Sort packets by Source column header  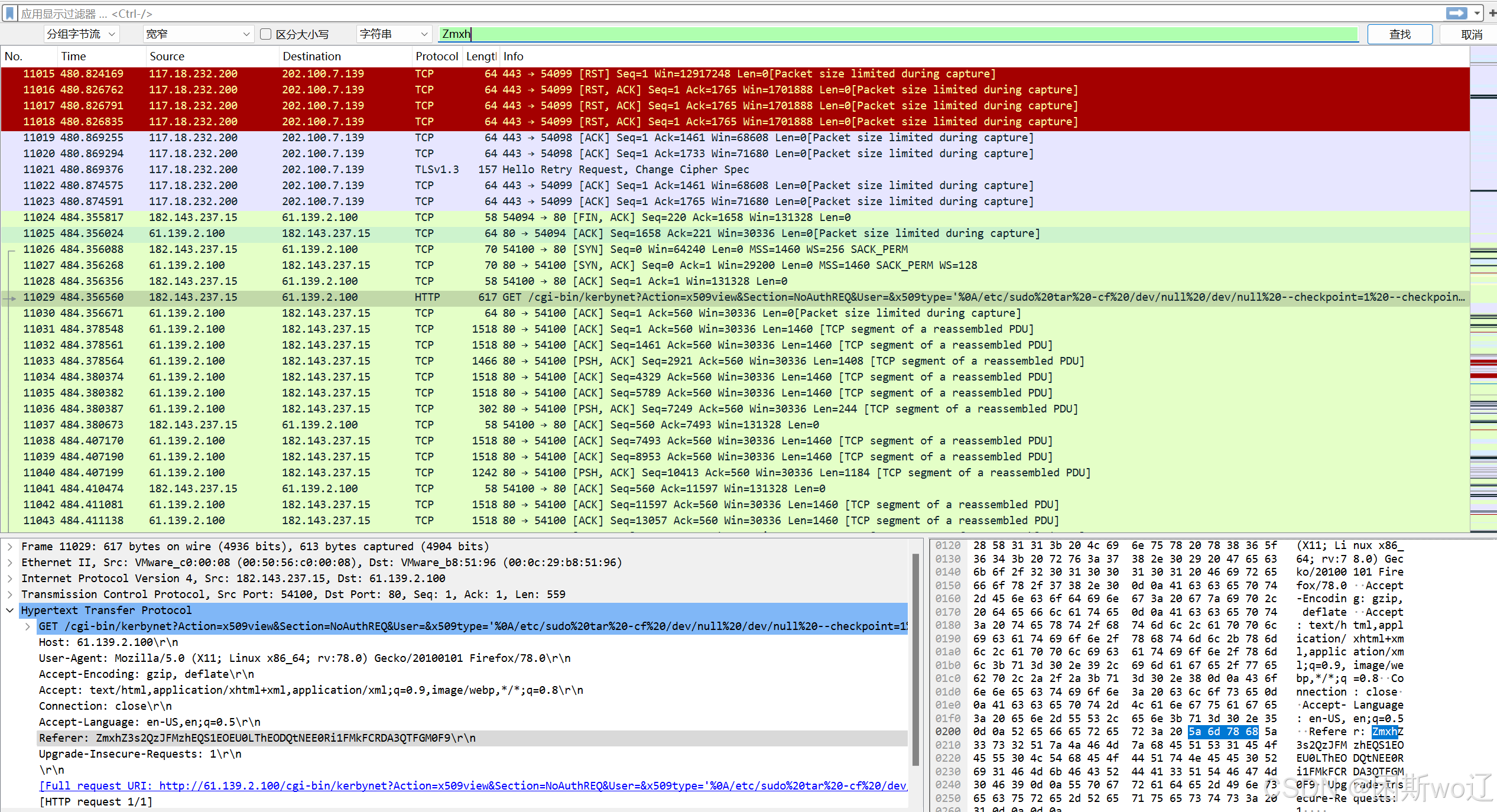tap(167, 56)
